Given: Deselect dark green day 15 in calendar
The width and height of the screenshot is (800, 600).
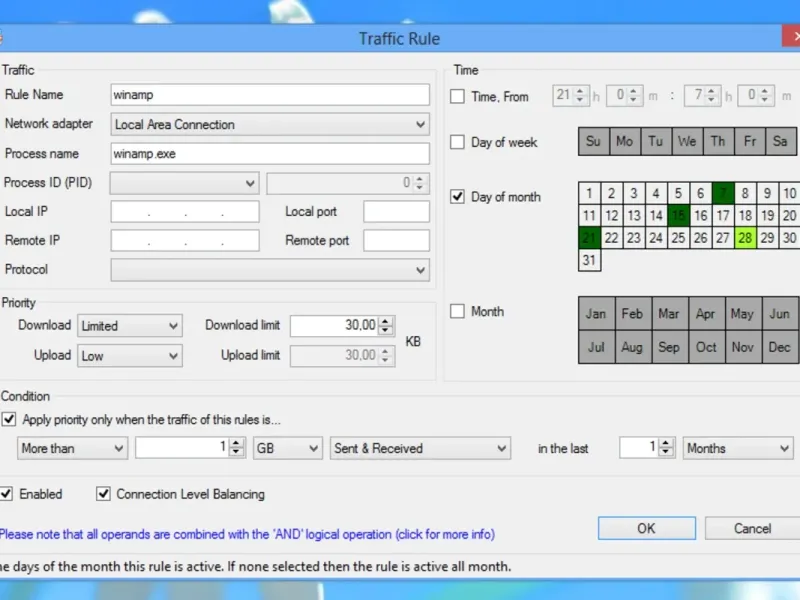Looking at the screenshot, I should [x=678, y=216].
